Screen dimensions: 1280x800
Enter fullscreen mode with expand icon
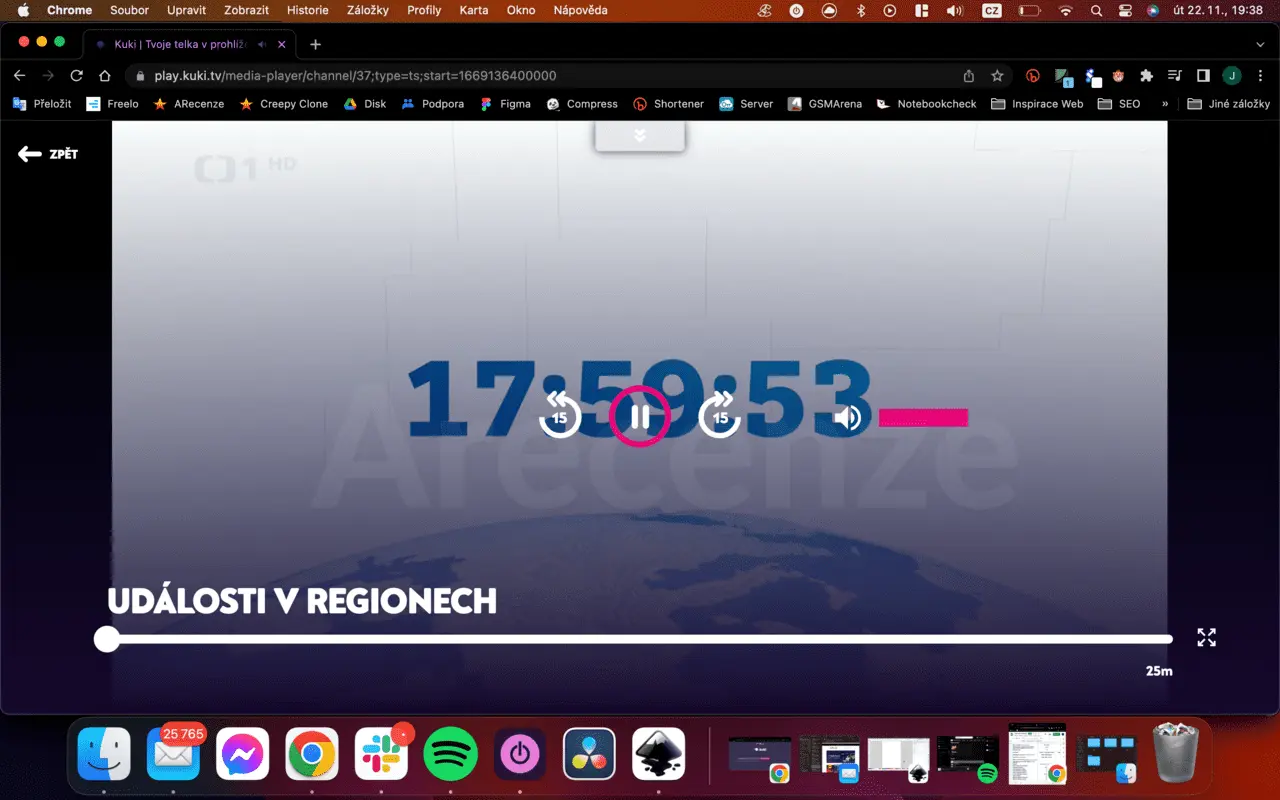click(x=1207, y=637)
